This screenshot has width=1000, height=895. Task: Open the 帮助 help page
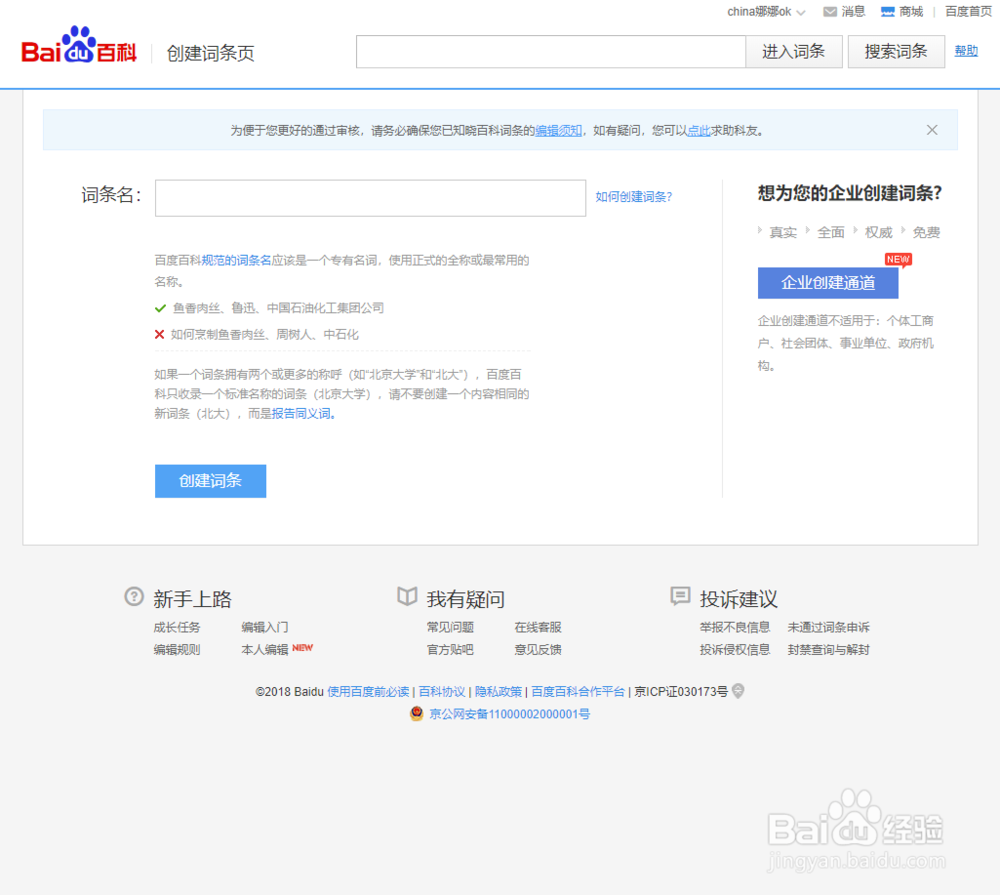[x=966, y=51]
